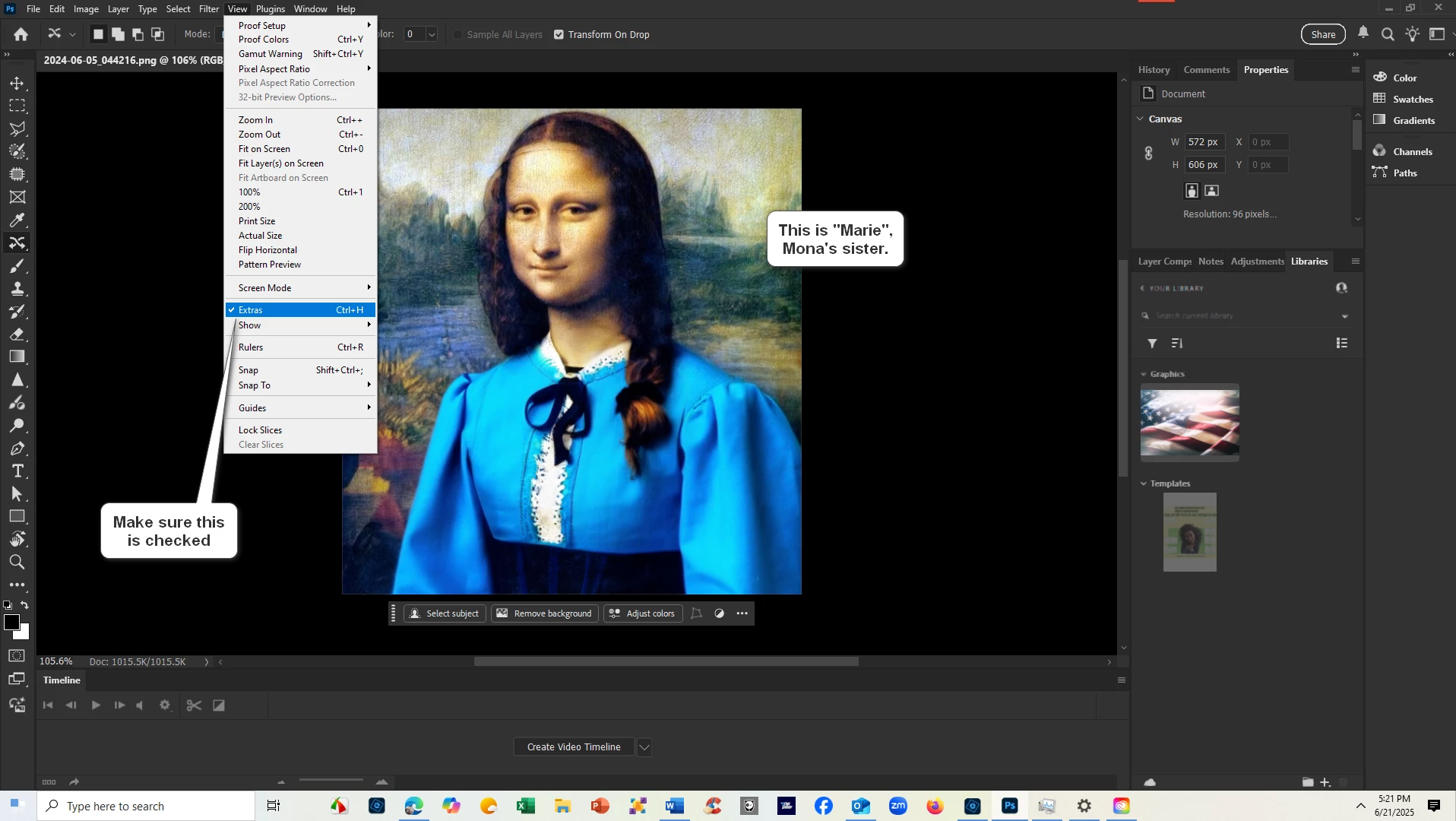
Task: Select the Move tool
Action: [17, 83]
